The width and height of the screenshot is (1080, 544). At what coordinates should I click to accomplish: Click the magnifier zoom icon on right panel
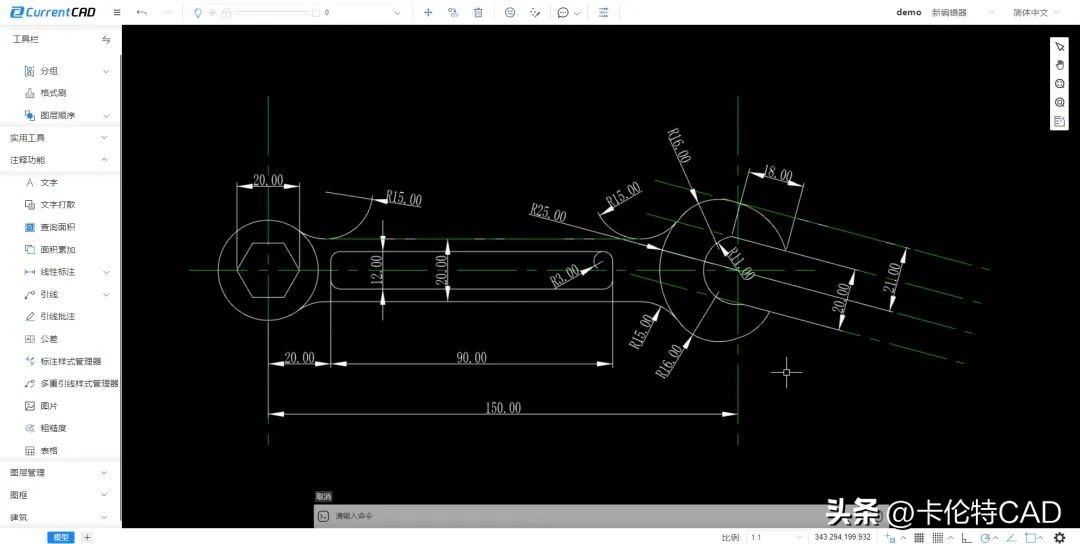click(1059, 103)
